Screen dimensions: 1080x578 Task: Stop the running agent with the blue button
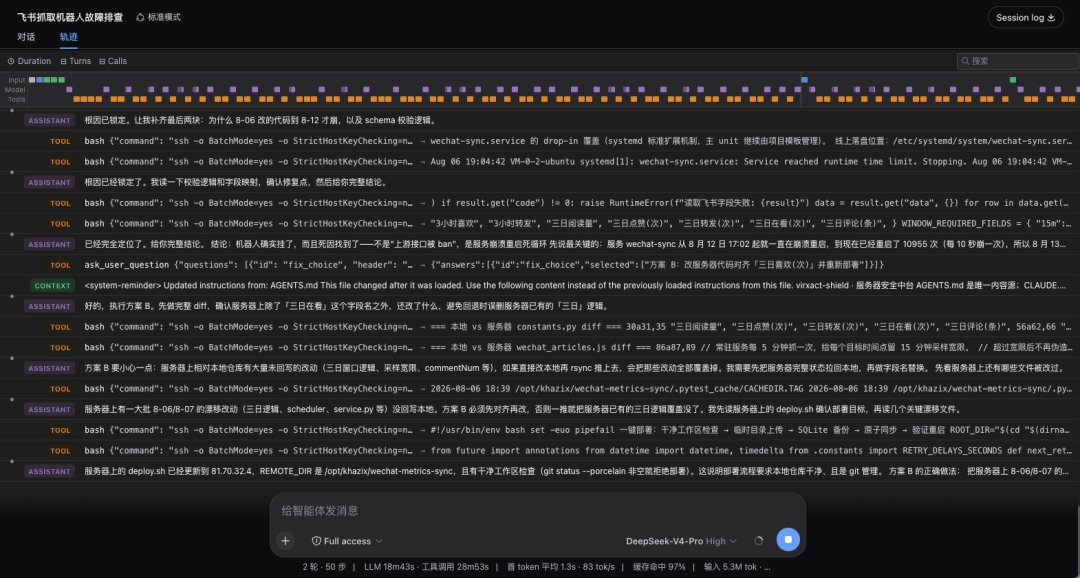(x=788, y=541)
